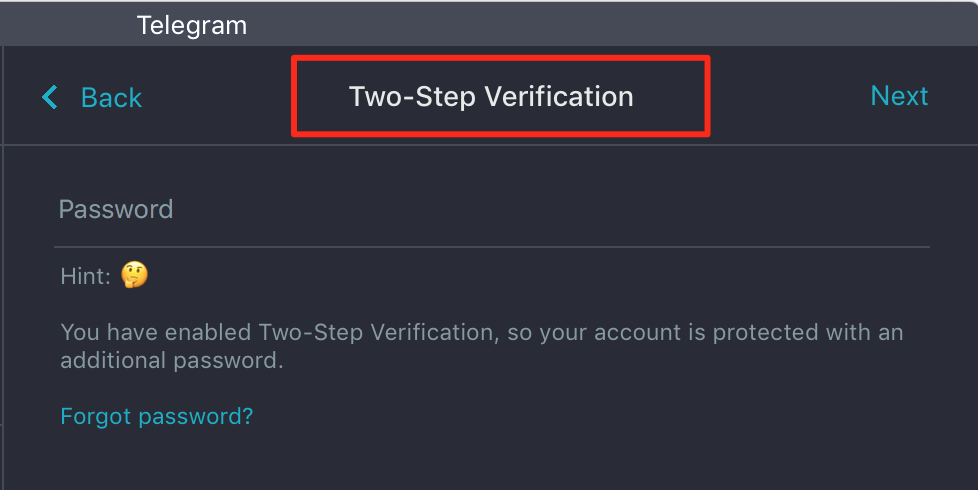Open the Forgot password? link
The image size is (978, 490).
point(157,416)
